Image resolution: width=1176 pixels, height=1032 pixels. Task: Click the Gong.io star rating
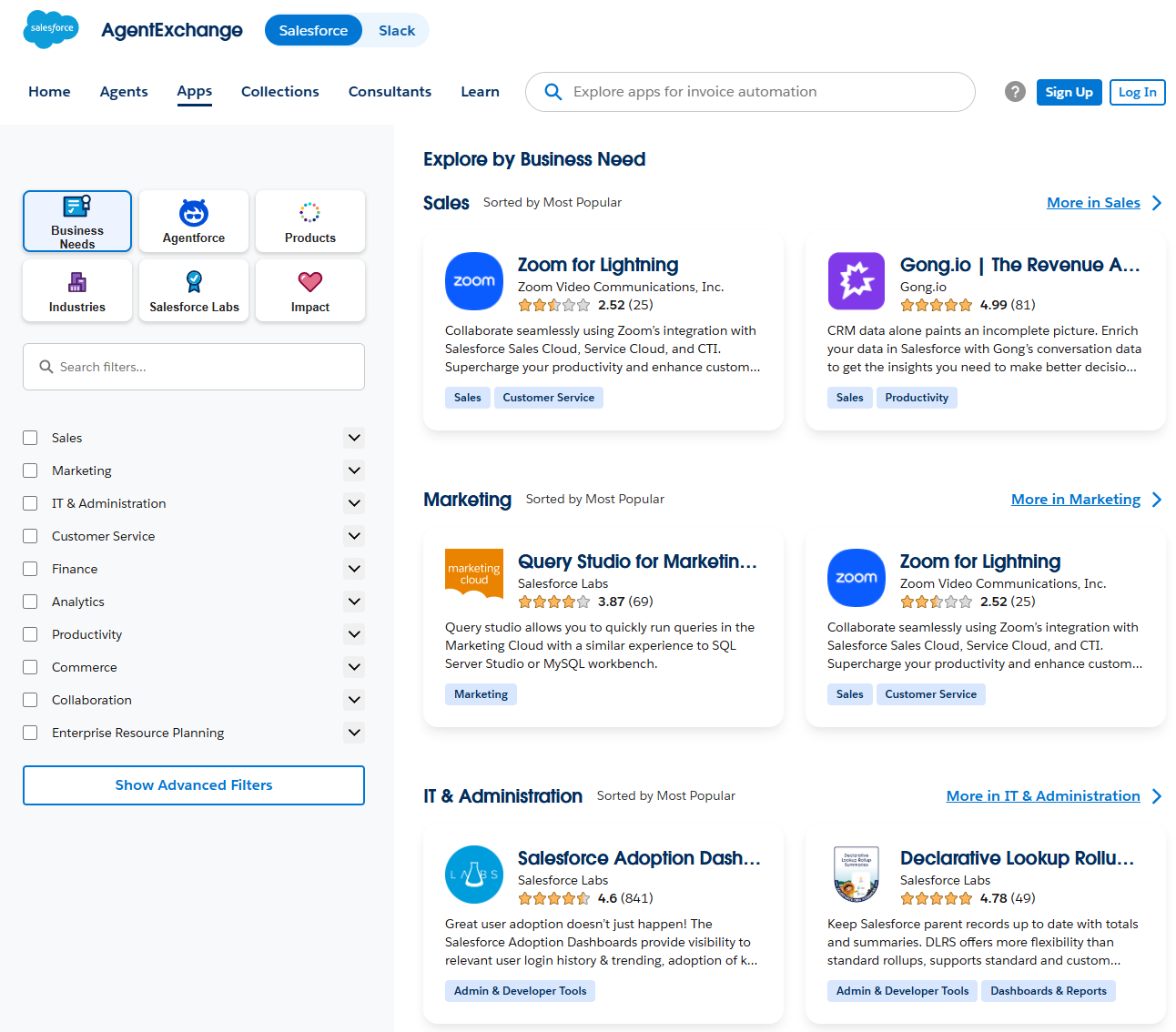click(937, 305)
